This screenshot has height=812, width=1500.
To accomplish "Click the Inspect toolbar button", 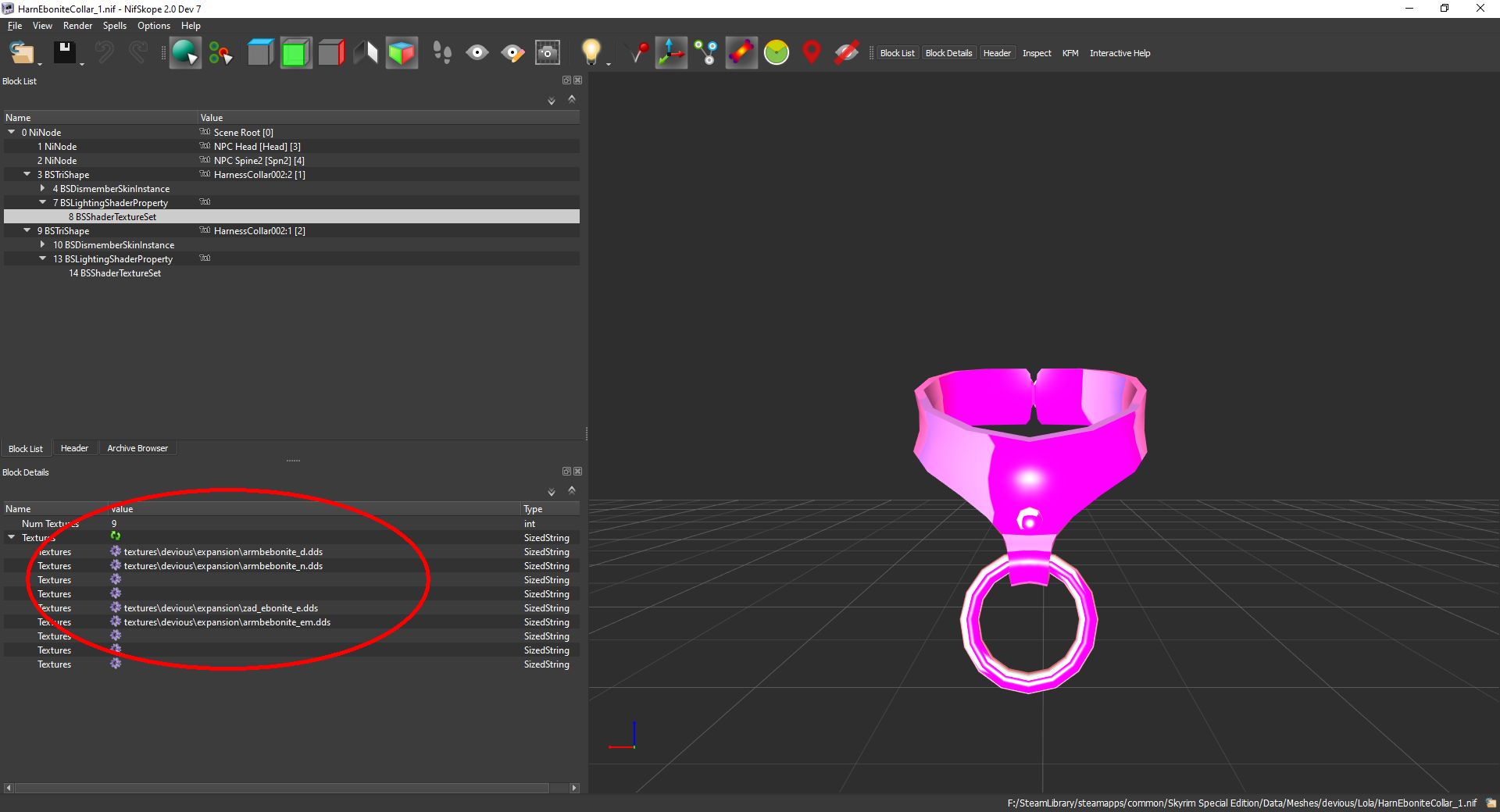I will 1037,53.
